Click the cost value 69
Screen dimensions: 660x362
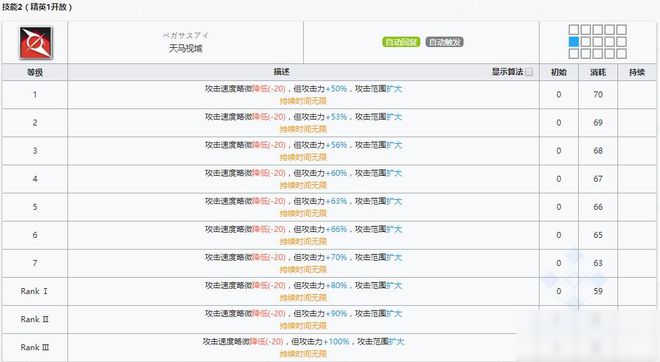coord(598,123)
